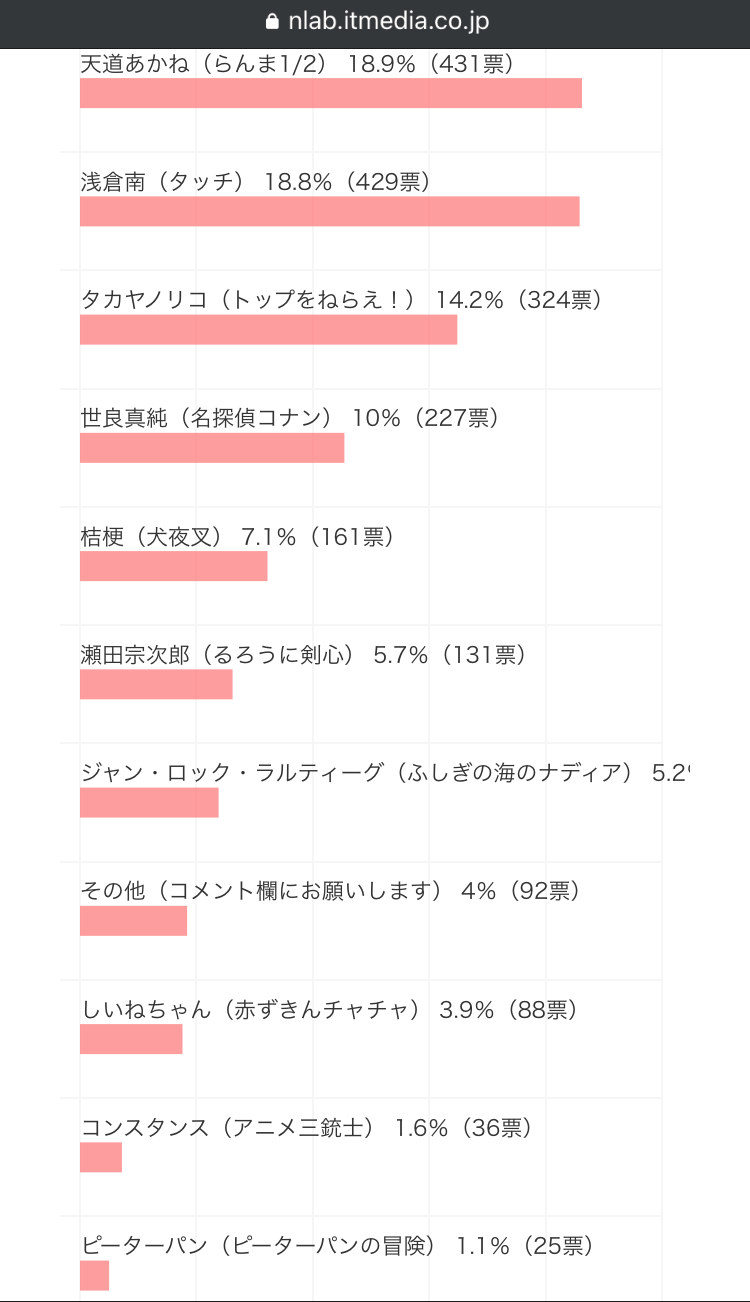
Task: Tap the 天道あかね (らんま1/2) result bar
Action: click(x=331, y=93)
